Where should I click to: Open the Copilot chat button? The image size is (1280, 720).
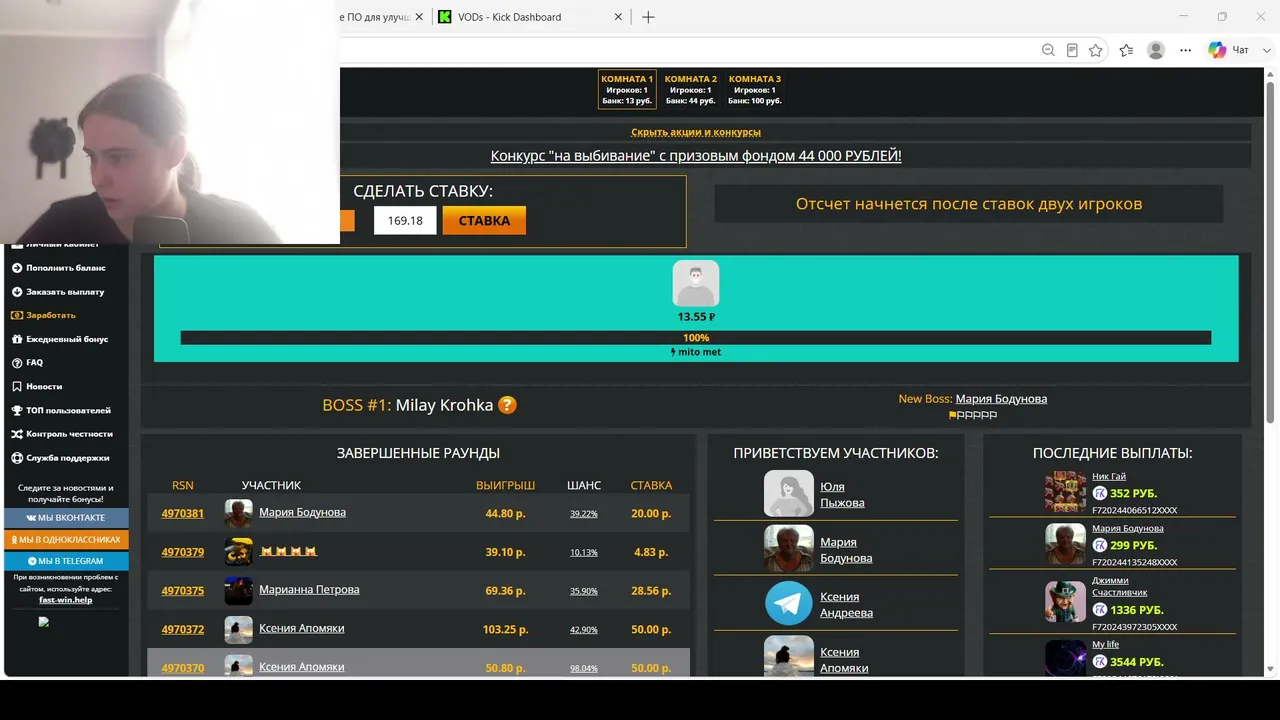[1229, 50]
